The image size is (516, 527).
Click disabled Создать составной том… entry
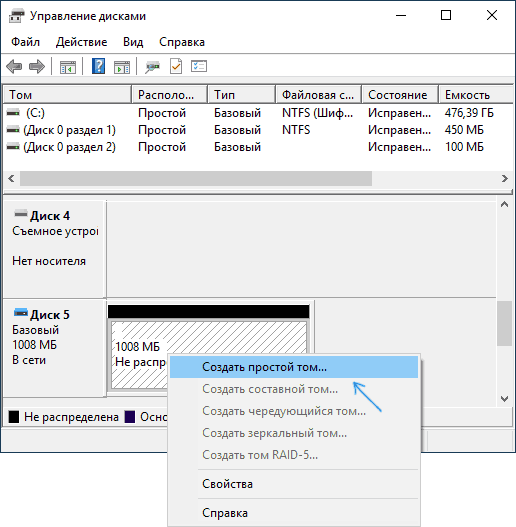click(x=294, y=389)
